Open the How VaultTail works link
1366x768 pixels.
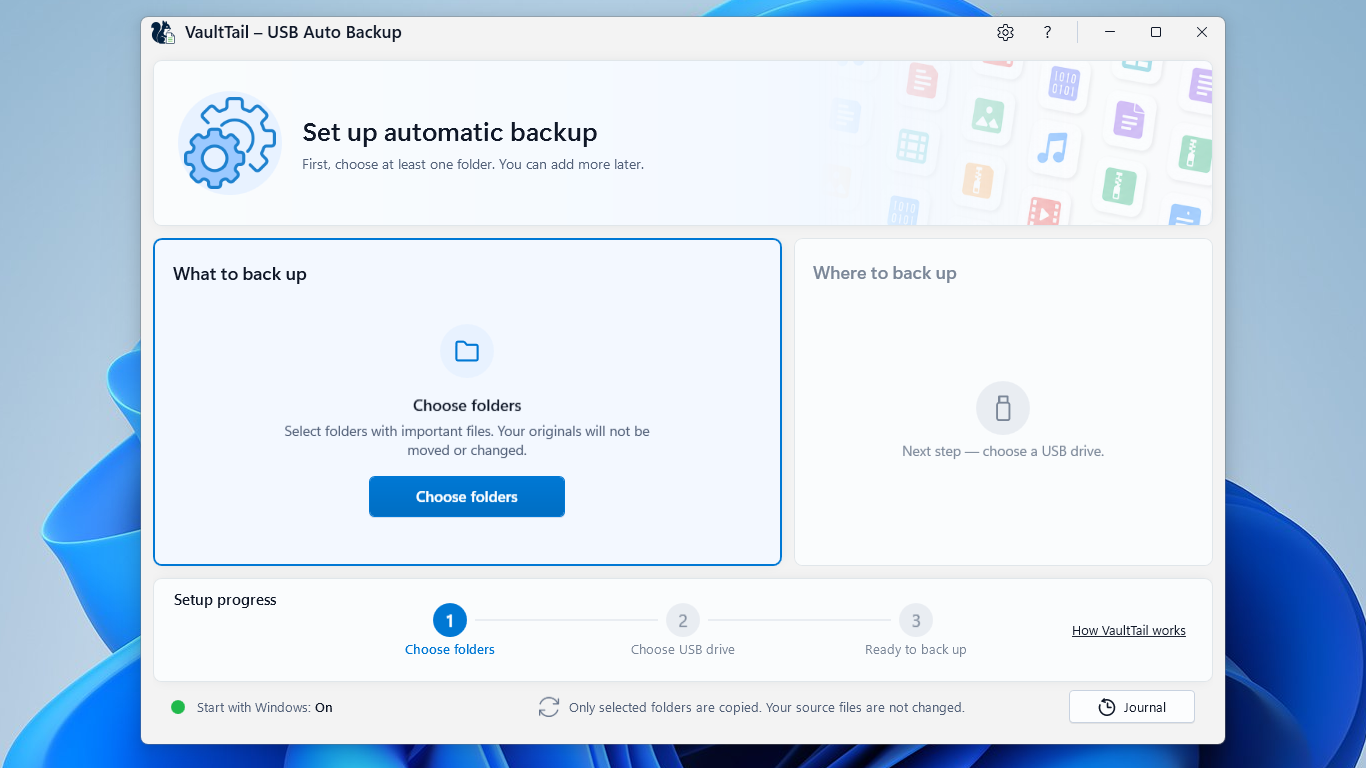click(1129, 631)
